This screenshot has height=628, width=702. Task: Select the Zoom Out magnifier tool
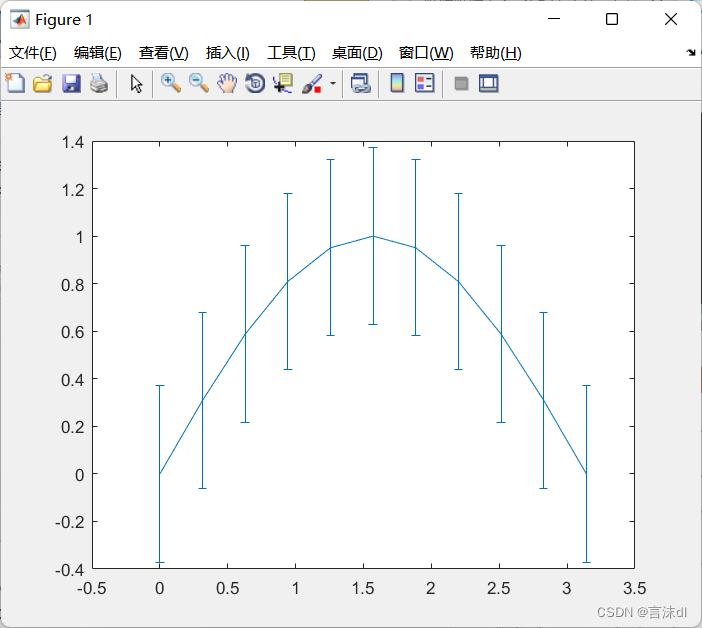tap(199, 84)
